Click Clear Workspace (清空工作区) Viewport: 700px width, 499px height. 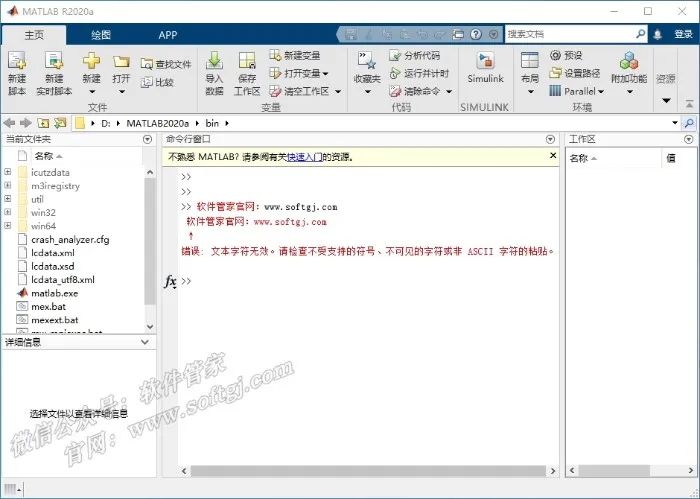(305, 91)
